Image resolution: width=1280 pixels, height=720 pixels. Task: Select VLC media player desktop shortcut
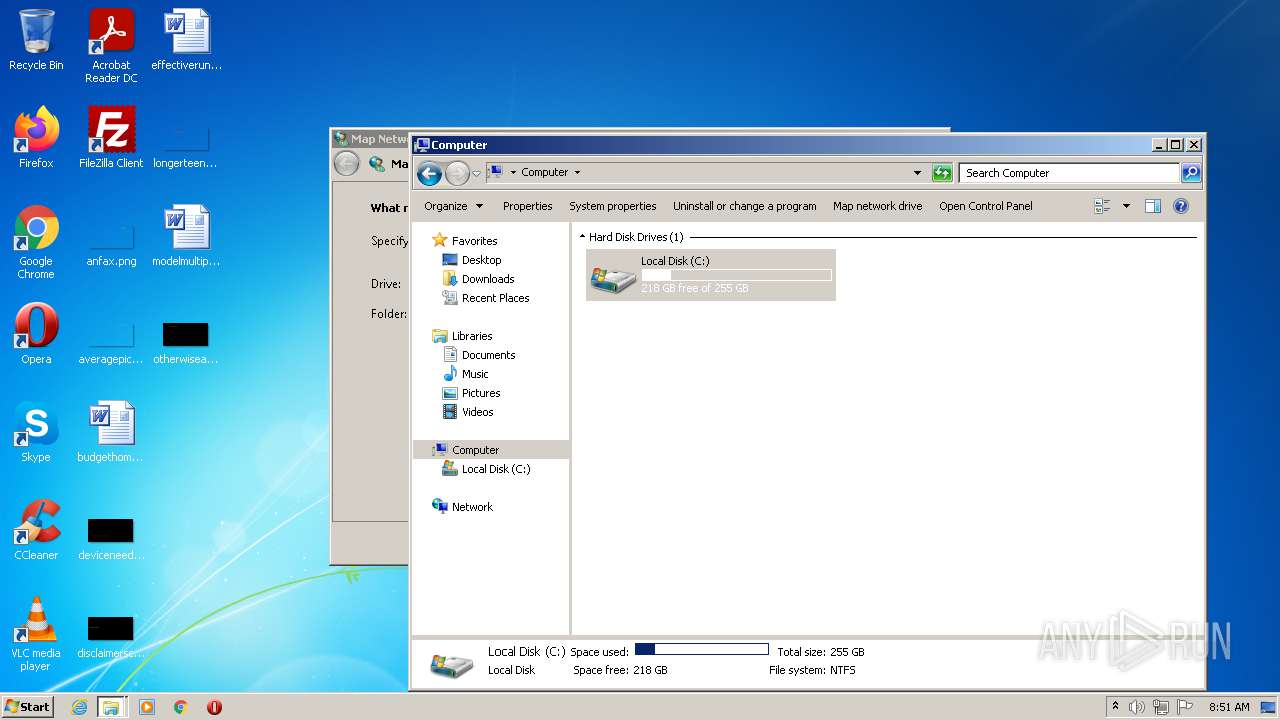[36, 634]
